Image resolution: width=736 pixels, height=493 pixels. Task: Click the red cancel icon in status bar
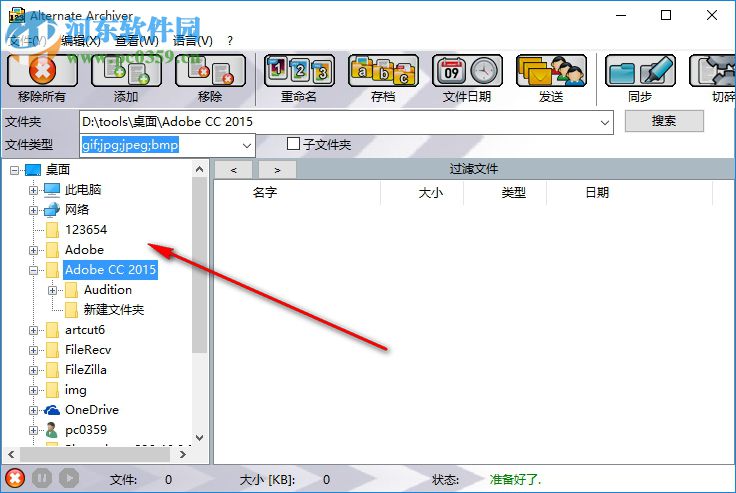(x=15, y=478)
